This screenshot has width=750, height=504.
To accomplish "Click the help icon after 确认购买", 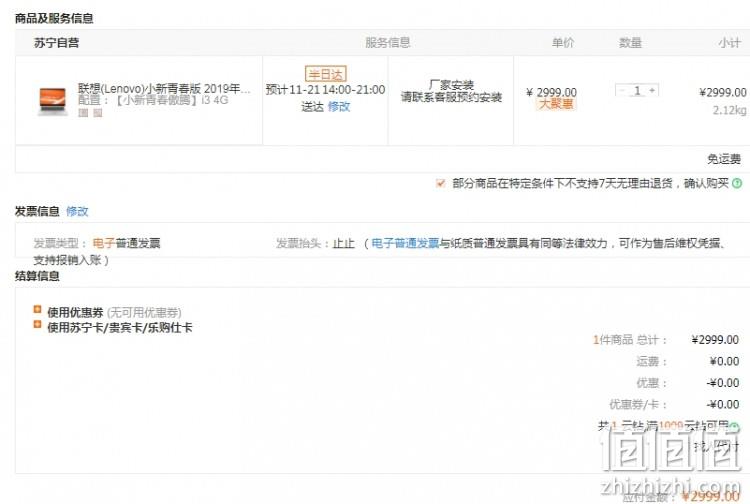I will (737, 183).
